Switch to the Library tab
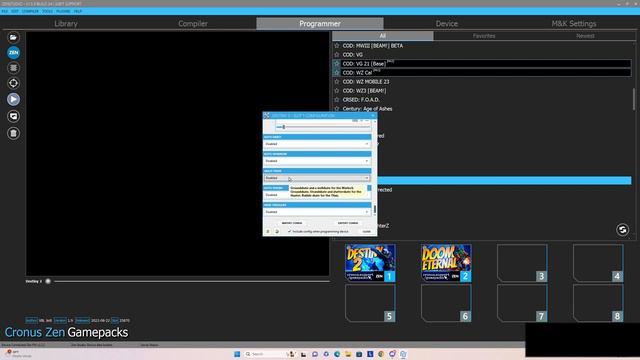The height and width of the screenshot is (360, 640). point(66,24)
